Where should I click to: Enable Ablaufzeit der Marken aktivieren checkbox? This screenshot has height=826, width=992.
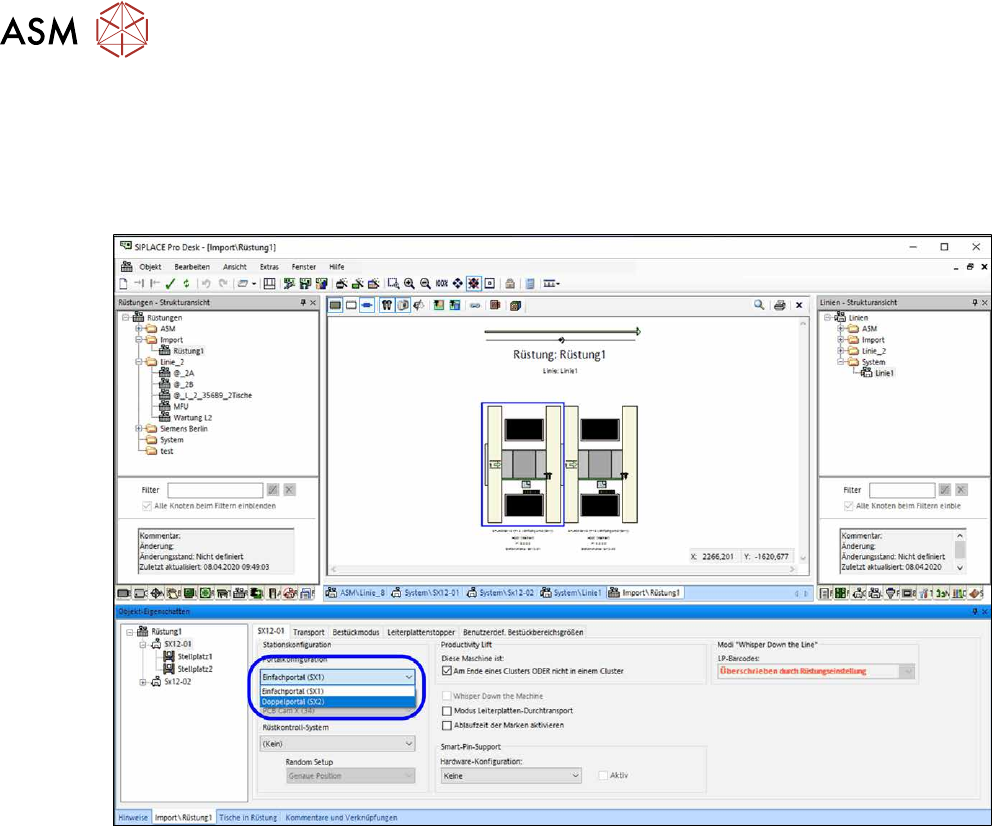447,725
